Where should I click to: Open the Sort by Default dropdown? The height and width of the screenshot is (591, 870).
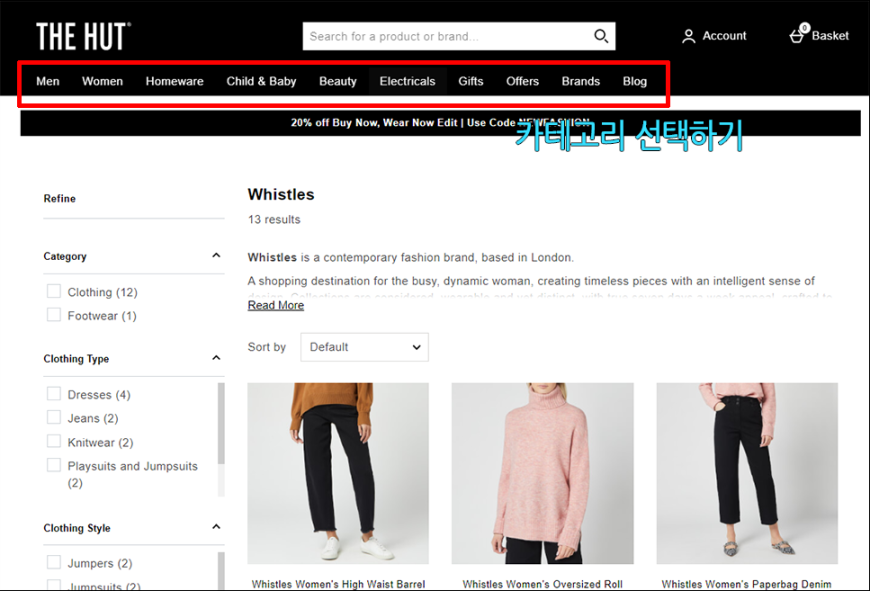tap(365, 347)
